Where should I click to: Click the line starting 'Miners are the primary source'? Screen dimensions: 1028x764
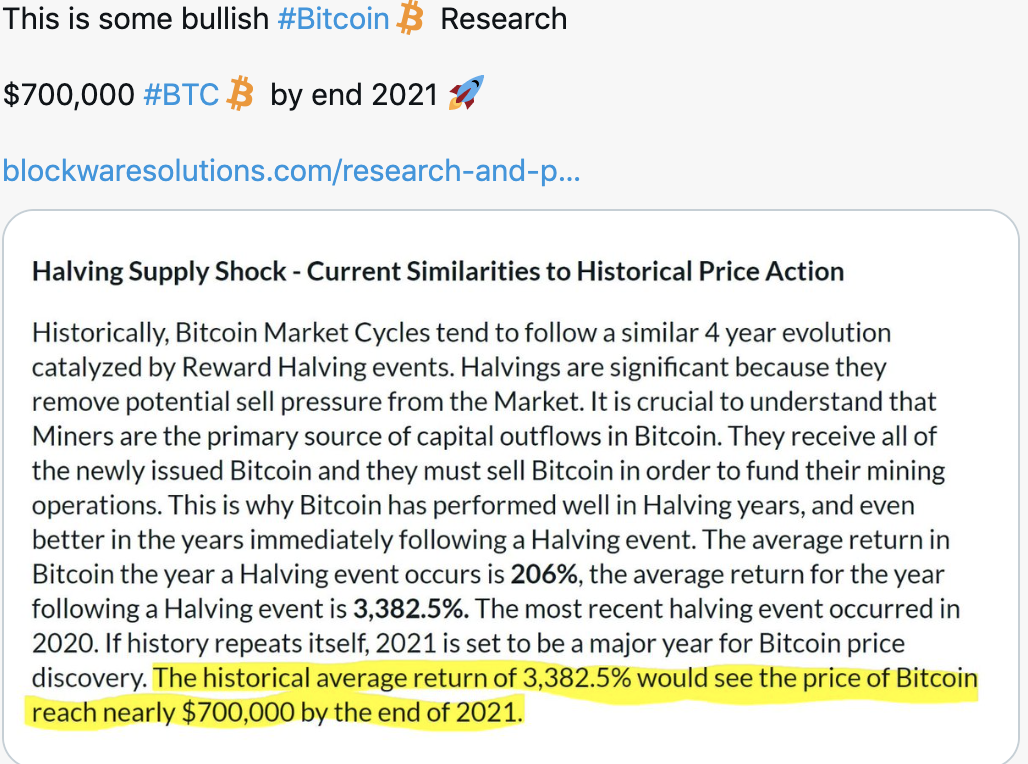click(484, 437)
